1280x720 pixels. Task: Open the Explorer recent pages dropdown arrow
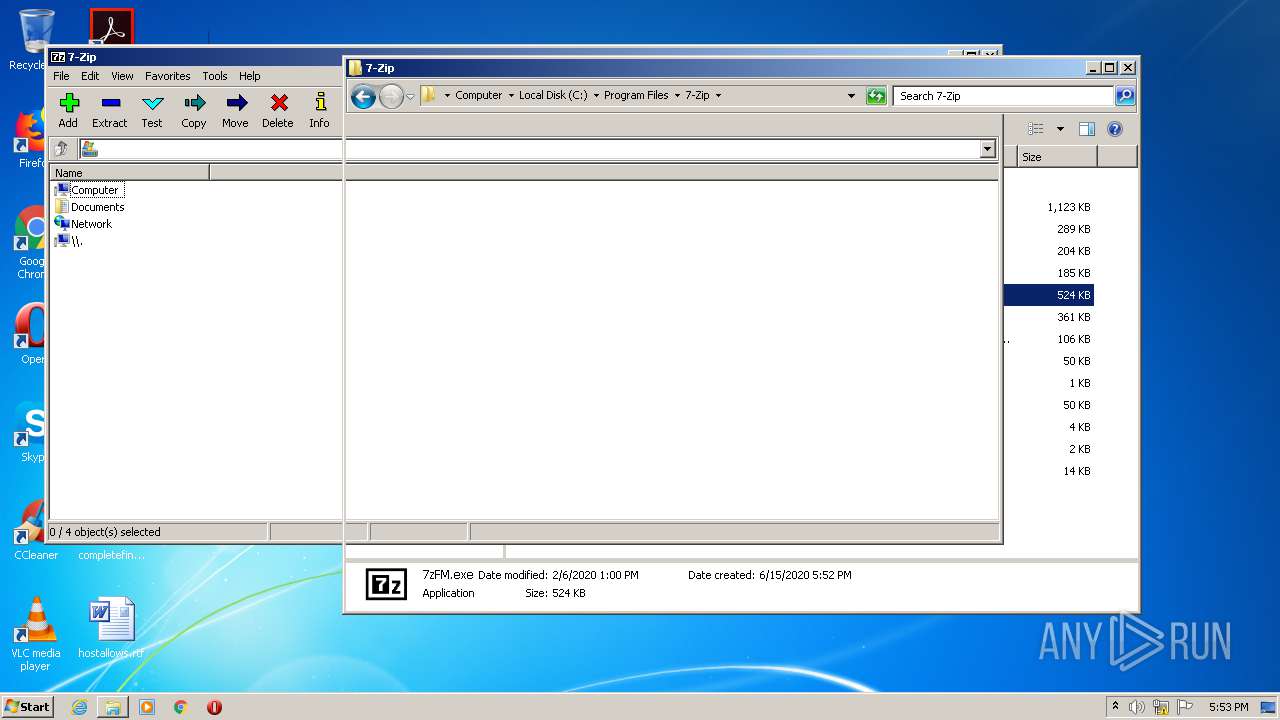pyautogui.click(x=410, y=96)
